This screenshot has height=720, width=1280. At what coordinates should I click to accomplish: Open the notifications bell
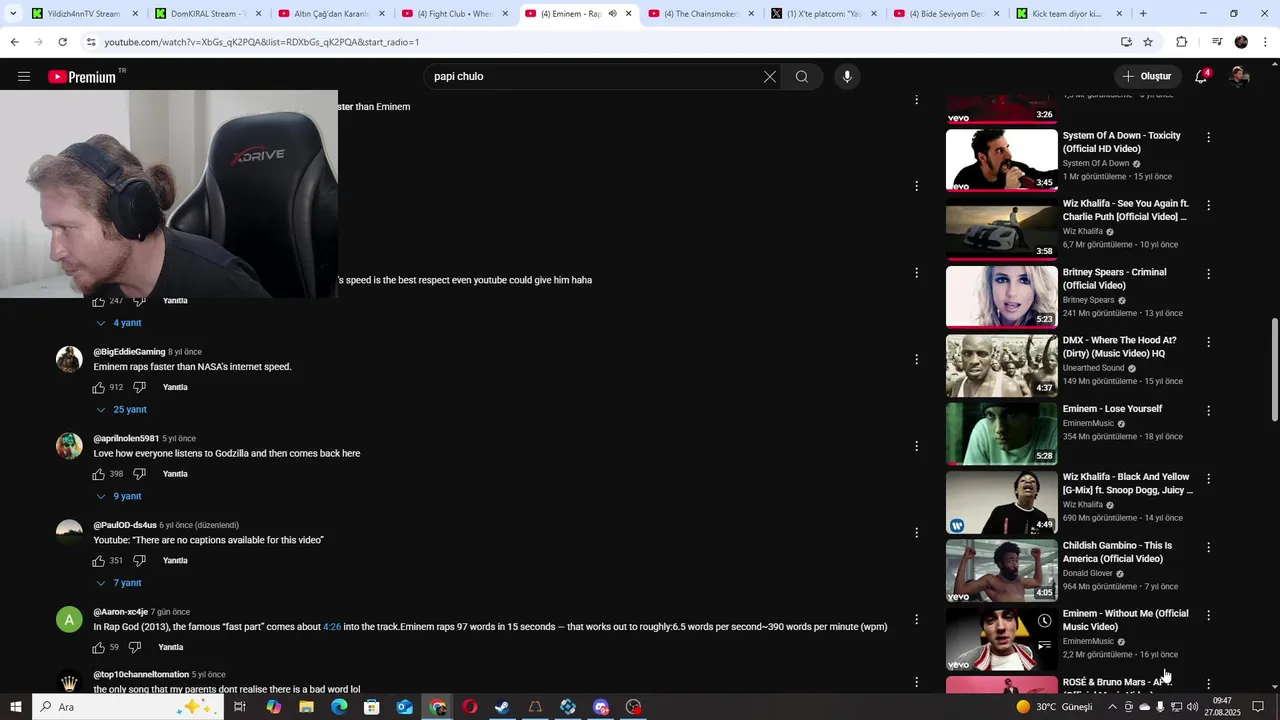1202,77
